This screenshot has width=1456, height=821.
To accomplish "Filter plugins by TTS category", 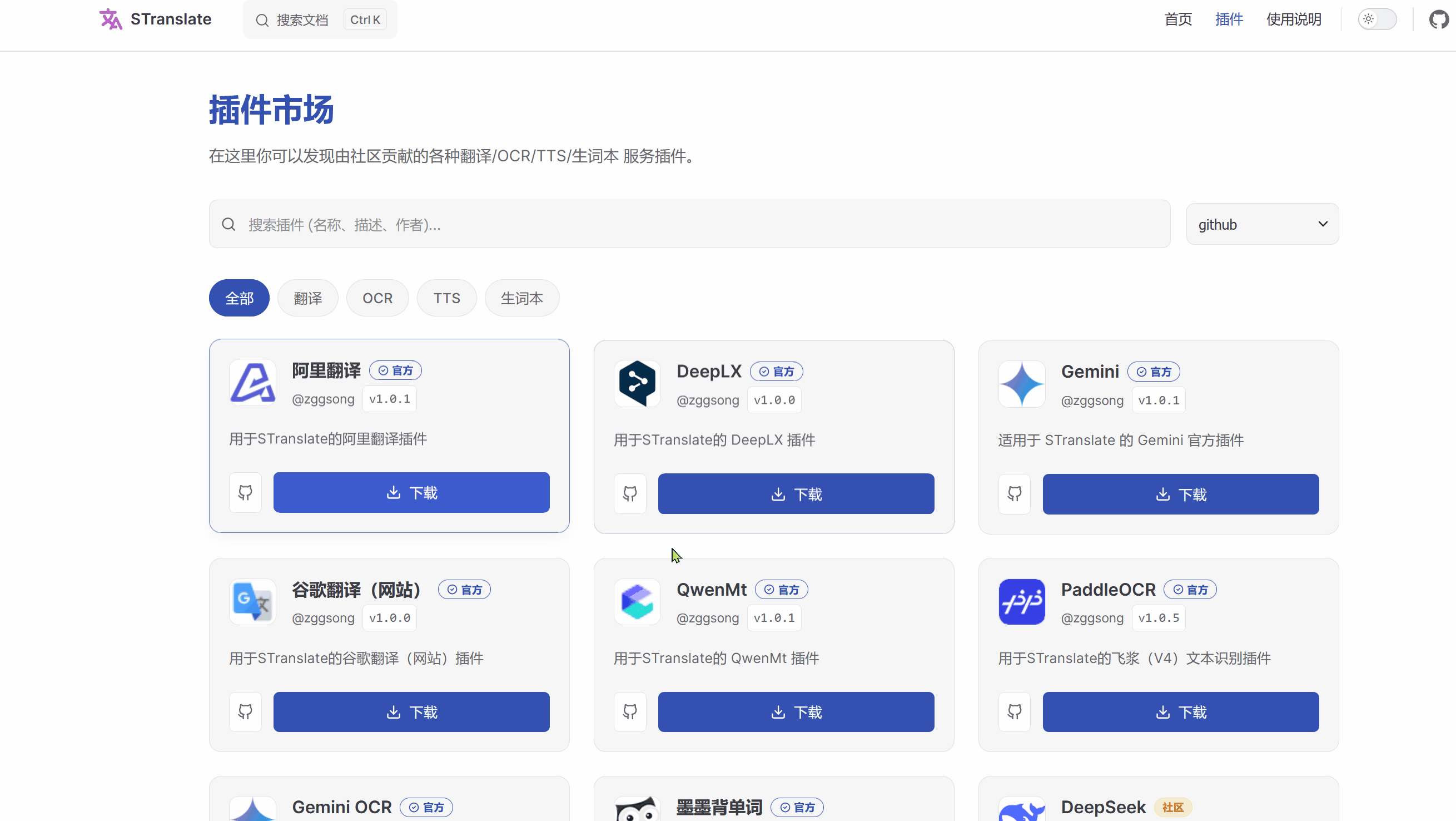I will tap(446, 298).
